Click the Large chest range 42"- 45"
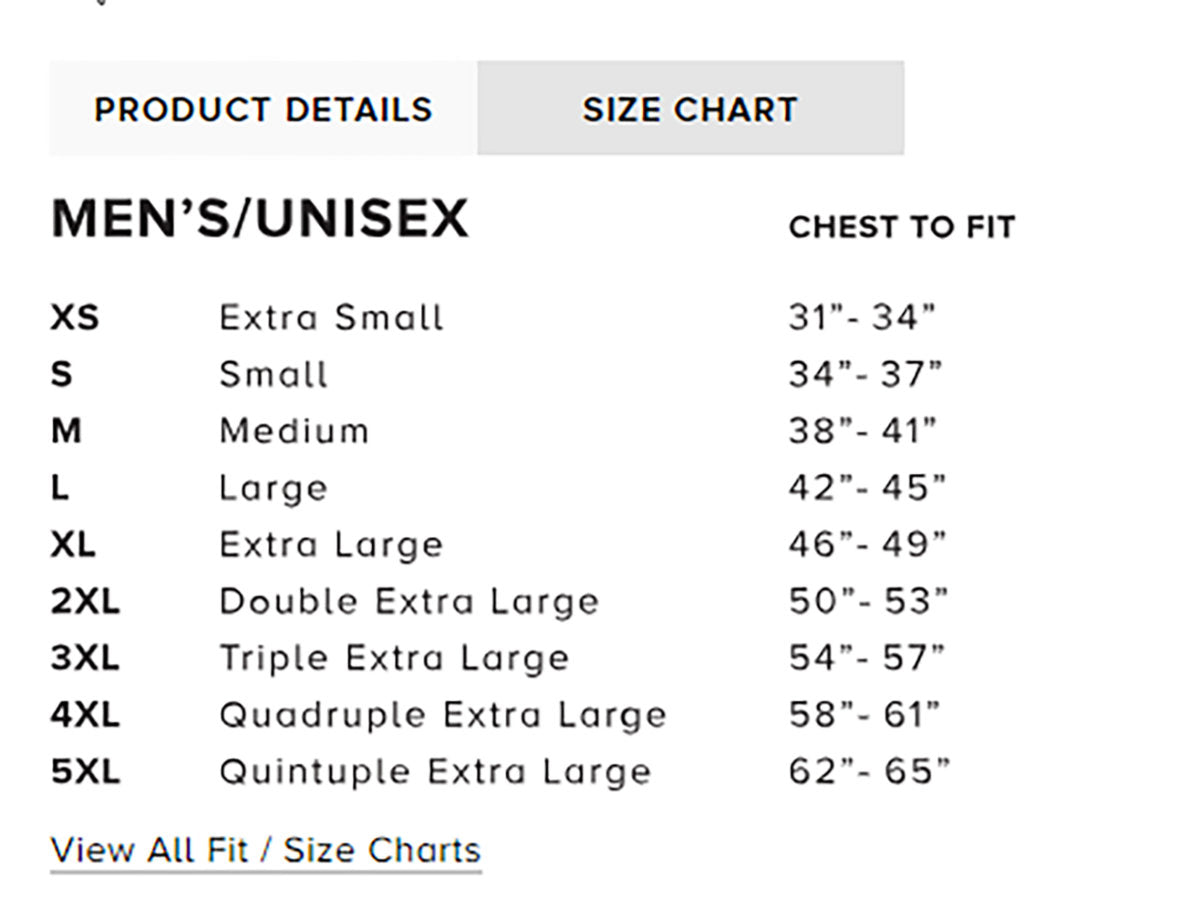 (x=866, y=488)
